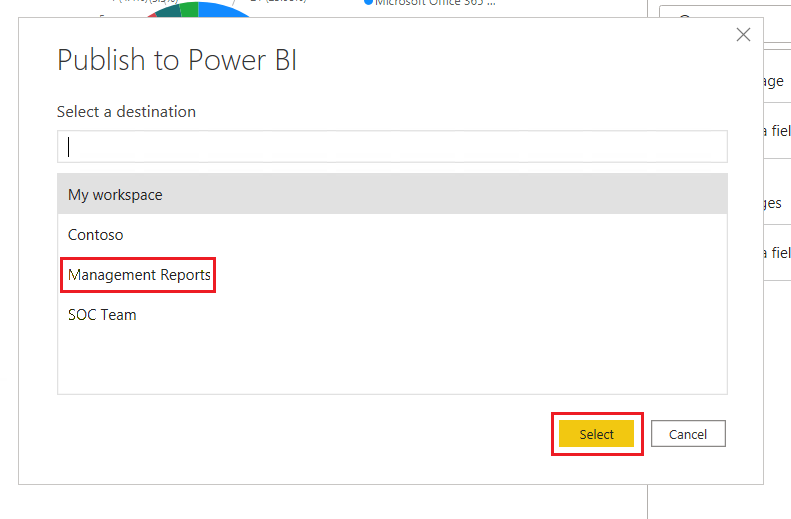The height and width of the screenshot is (519, 791).
Task: Close the Publish to Power BI dialog
Action: 743,35
